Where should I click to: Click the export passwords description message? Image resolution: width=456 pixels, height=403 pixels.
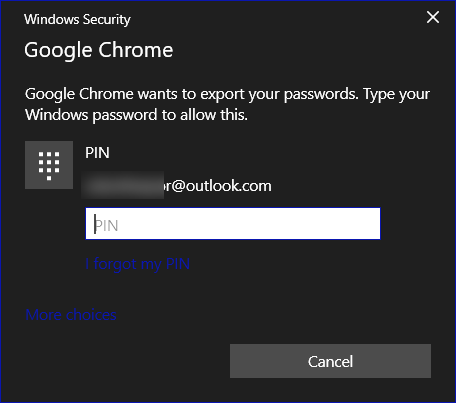(227, 104)
